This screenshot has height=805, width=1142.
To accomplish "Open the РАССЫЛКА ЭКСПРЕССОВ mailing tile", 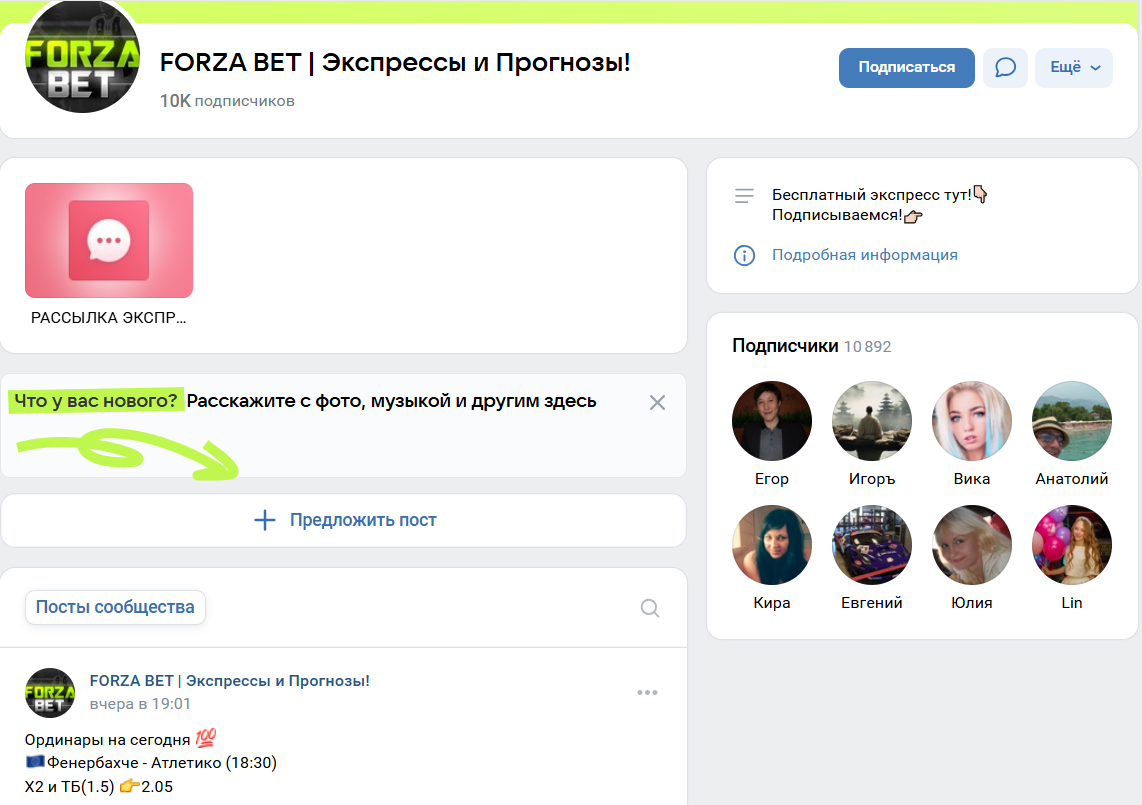I will pos(109,240).
